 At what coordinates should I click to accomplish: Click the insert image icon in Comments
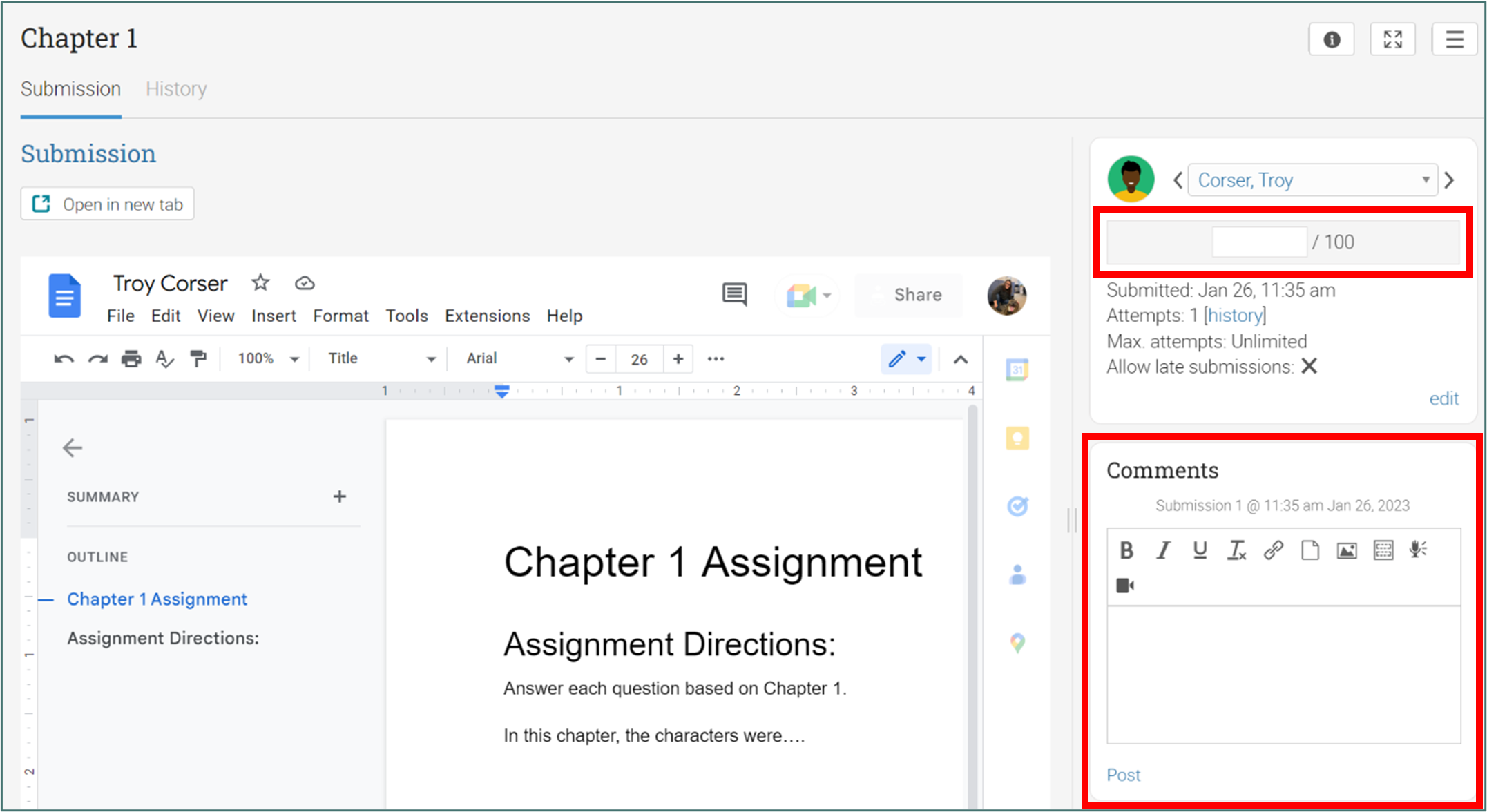[1346, 550]
